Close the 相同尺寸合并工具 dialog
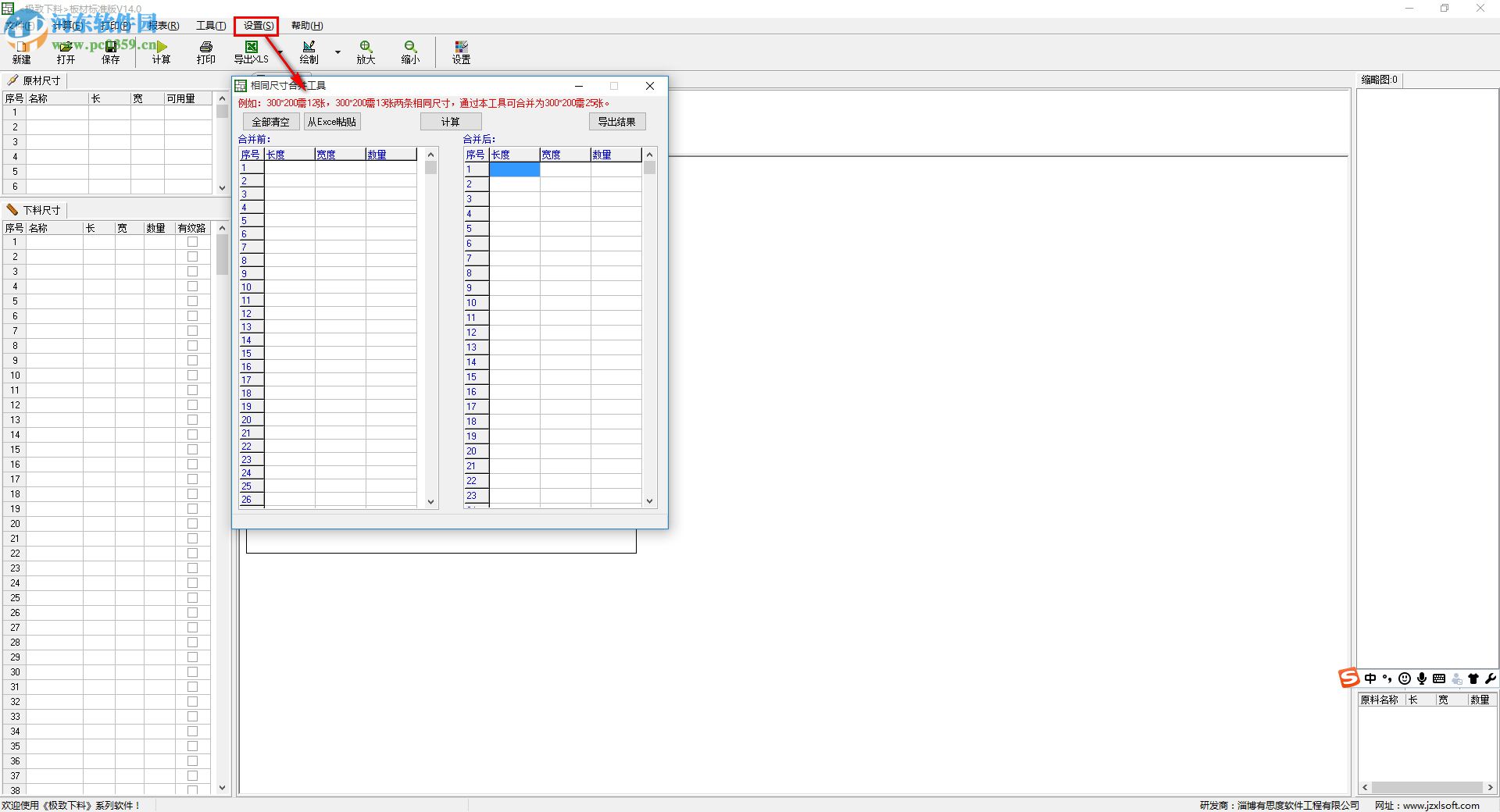Viewport: 1500px width, 812px height. coord(649,86)
